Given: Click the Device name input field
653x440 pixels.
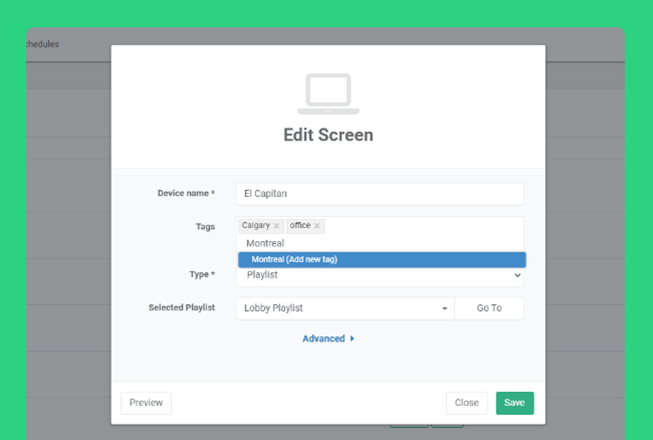Looking at the screenshot, I should tap(380, 194).
